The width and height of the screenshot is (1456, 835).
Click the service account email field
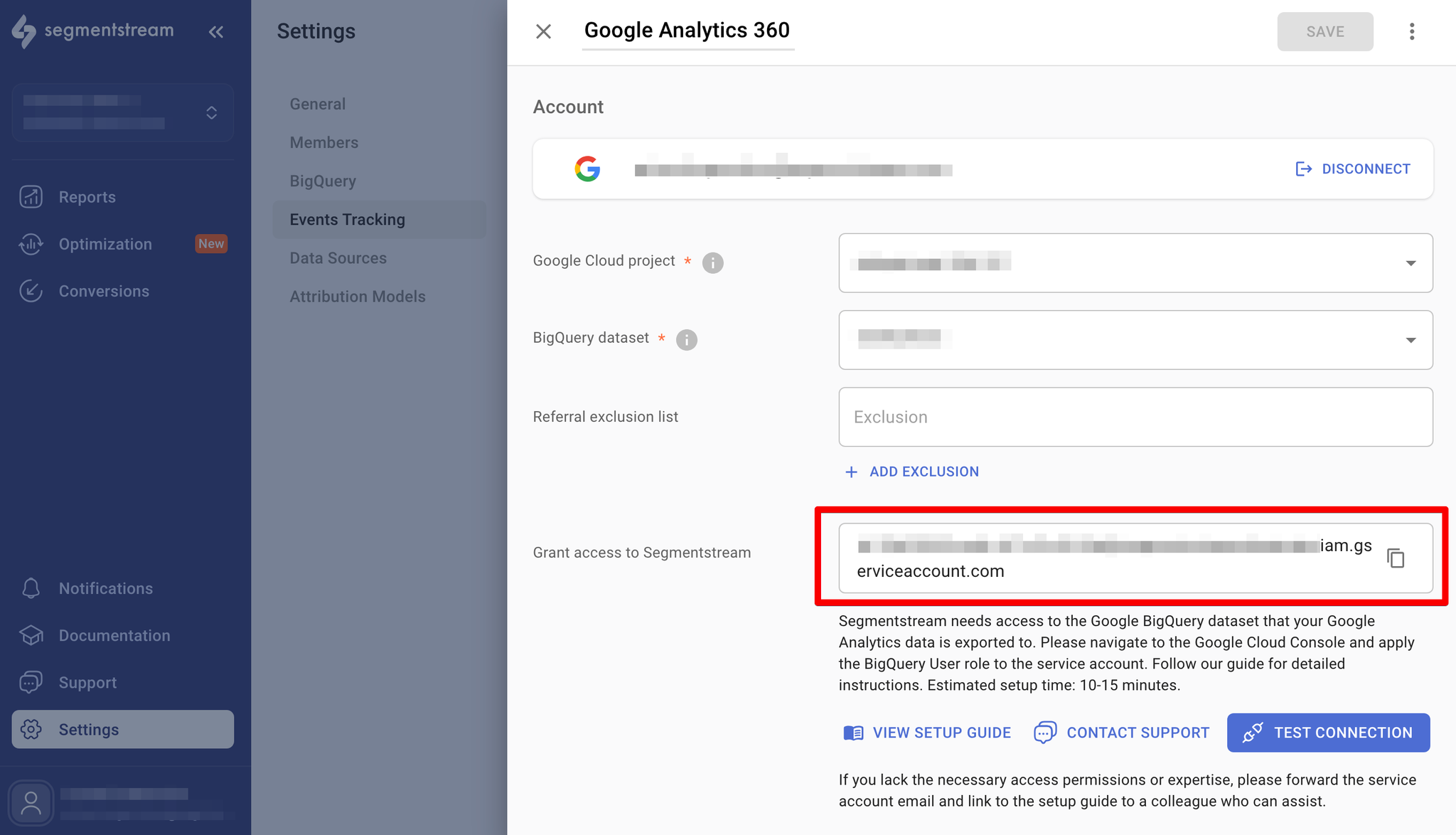[1135, 558]
